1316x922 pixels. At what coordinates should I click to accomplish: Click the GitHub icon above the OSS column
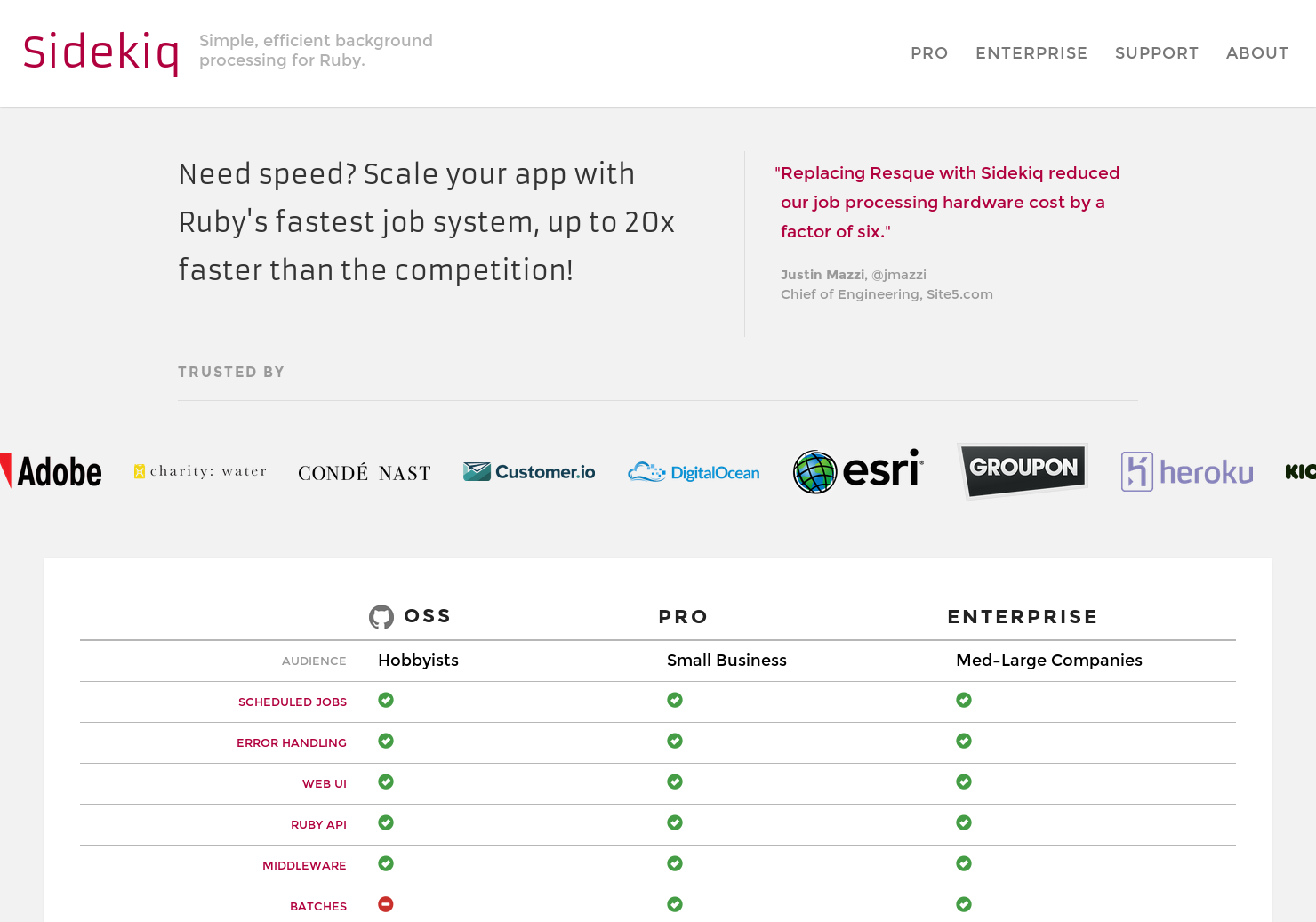point(381,616)
